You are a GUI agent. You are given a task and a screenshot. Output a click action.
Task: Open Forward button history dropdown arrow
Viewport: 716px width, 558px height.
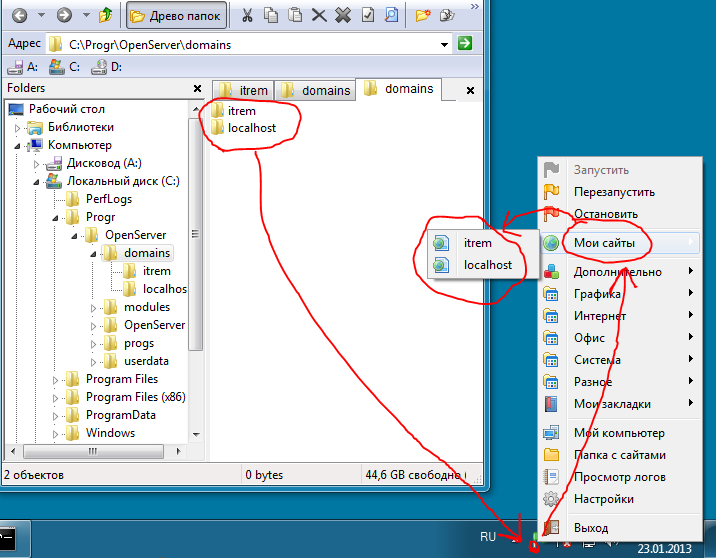86,15
